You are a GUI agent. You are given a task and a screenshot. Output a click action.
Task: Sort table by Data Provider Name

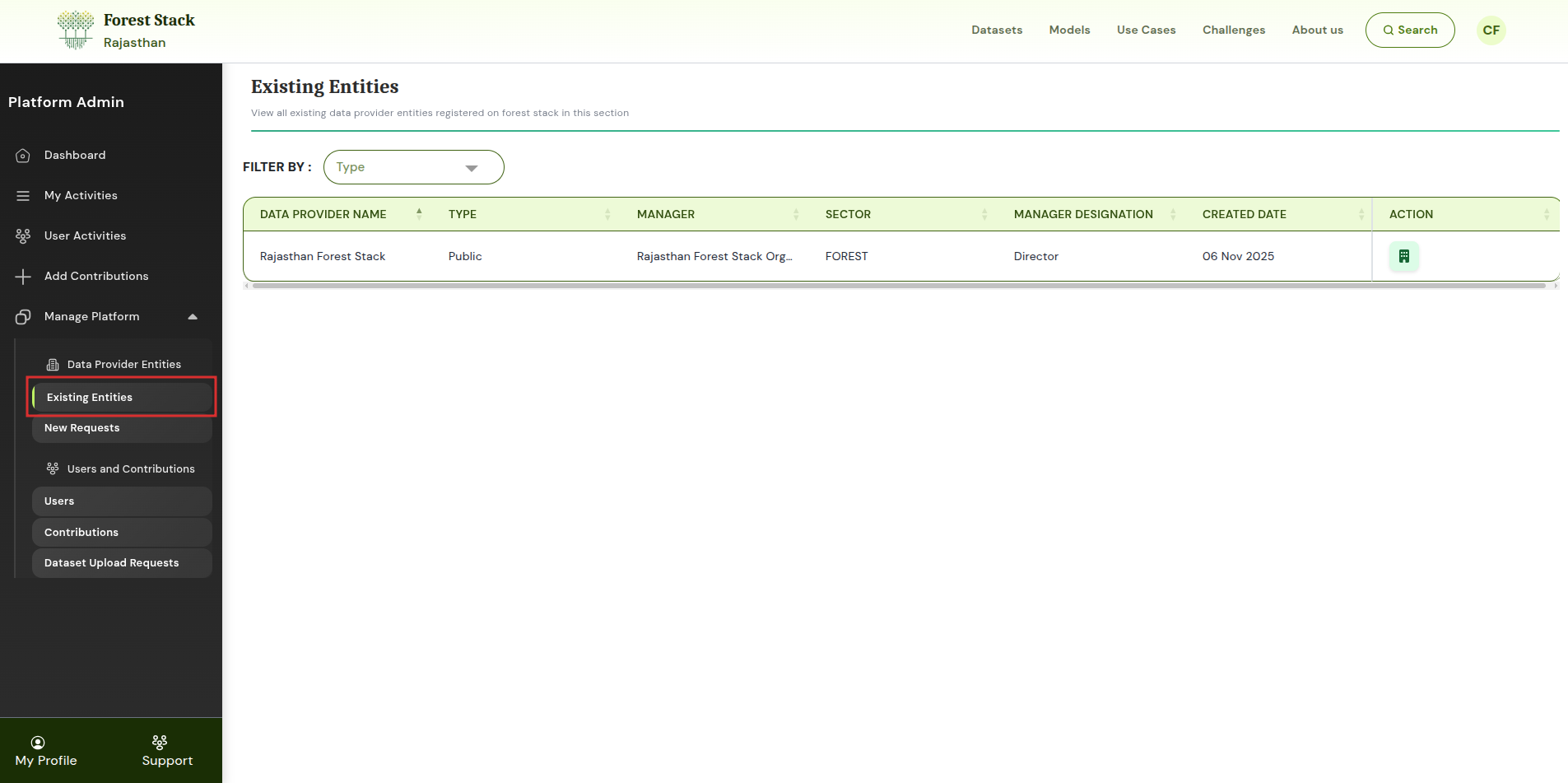tap(419, 214)
